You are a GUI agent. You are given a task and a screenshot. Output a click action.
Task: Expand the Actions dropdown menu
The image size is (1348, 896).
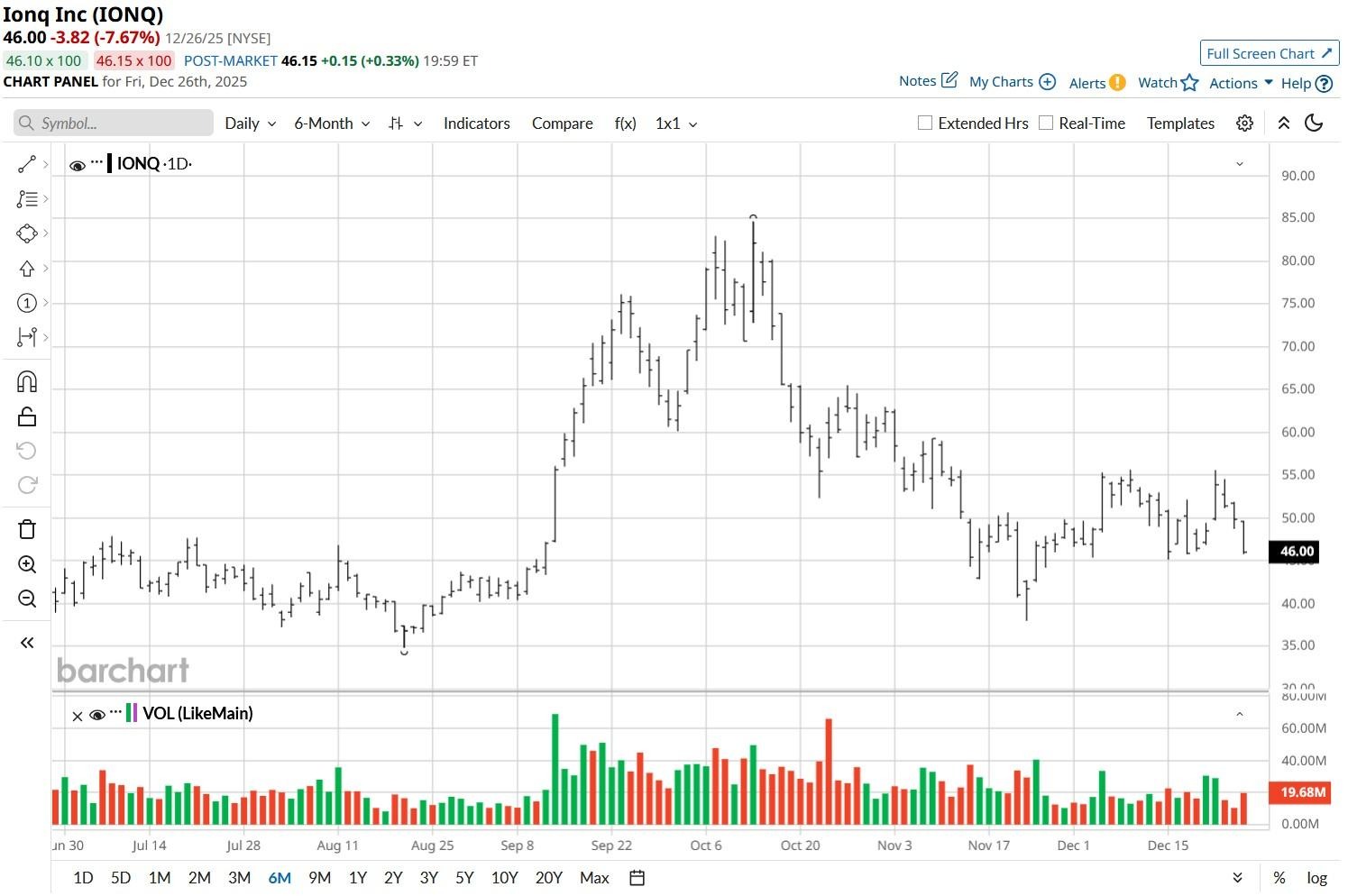click(1241, 83)
